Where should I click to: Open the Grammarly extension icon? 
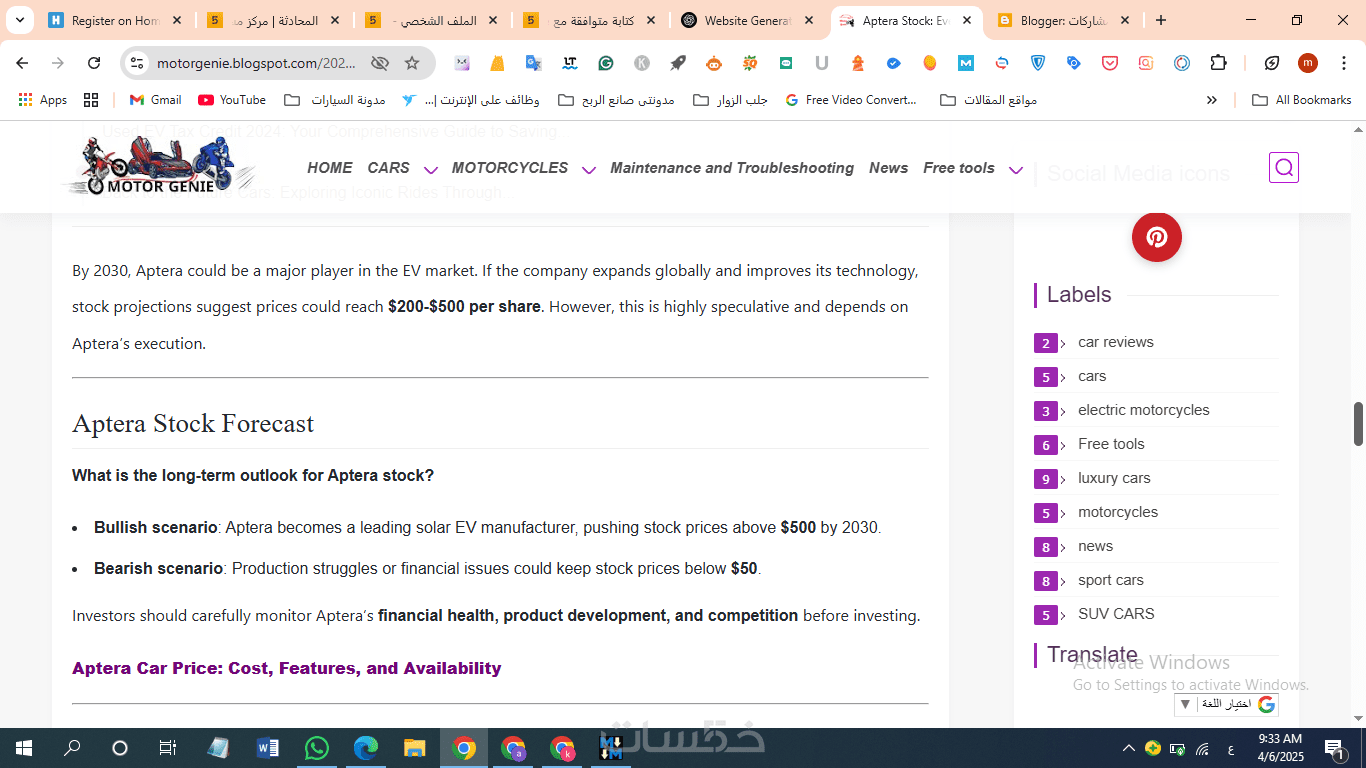(x=606, y=63)
